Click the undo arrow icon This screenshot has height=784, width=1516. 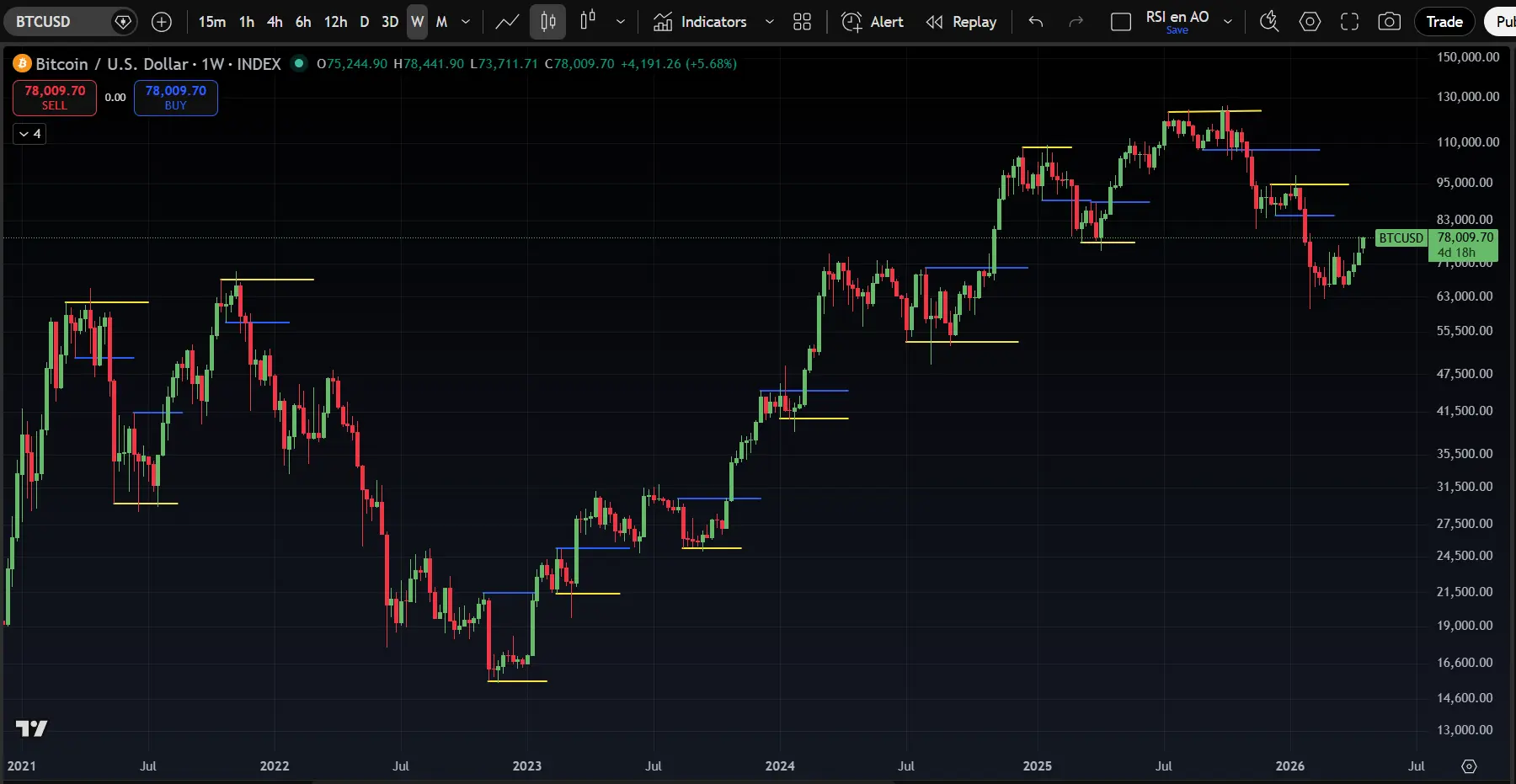coord(1036,22)
